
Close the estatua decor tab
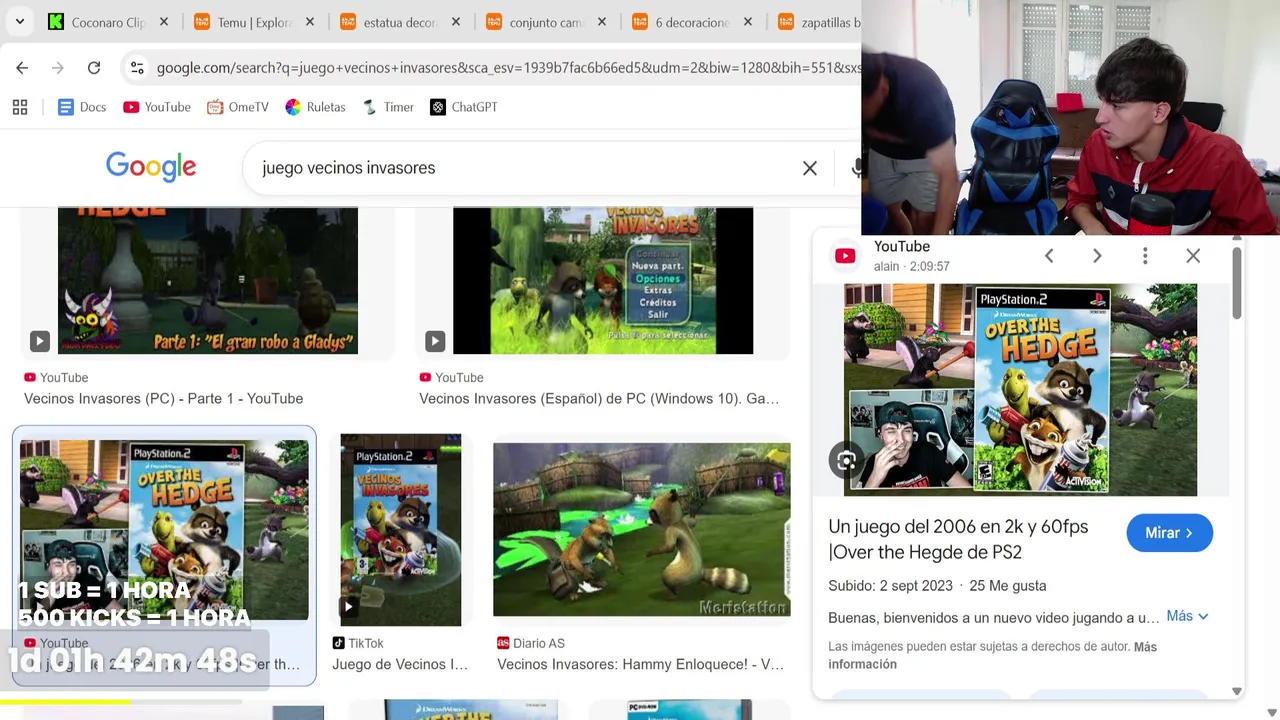tap(456, 22)
